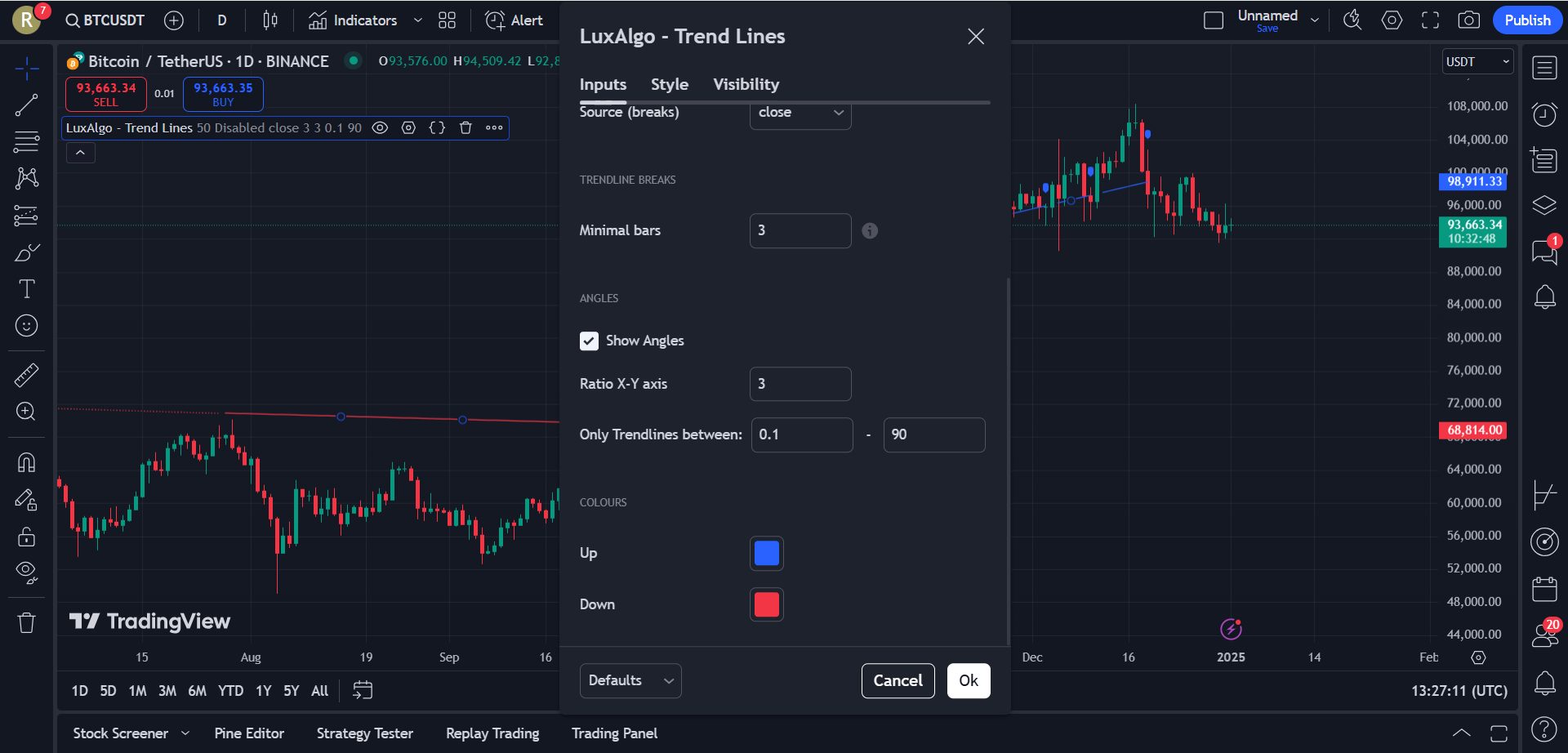Open the alerts clock icon in right sidebar

pos(1543,114)
